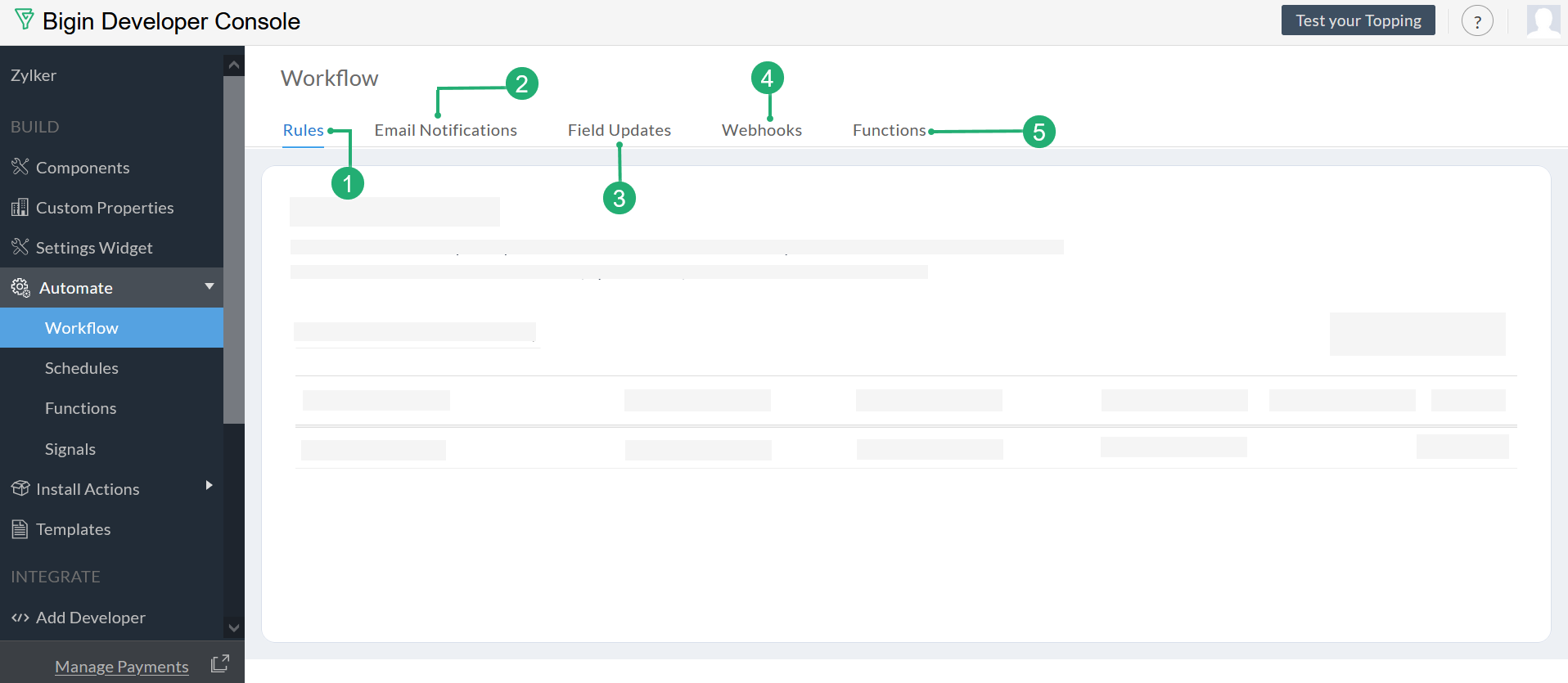Click the user profile avatar
Image resolution: width=1568 pixels, height=683 pixels.
click(1543, 20)
